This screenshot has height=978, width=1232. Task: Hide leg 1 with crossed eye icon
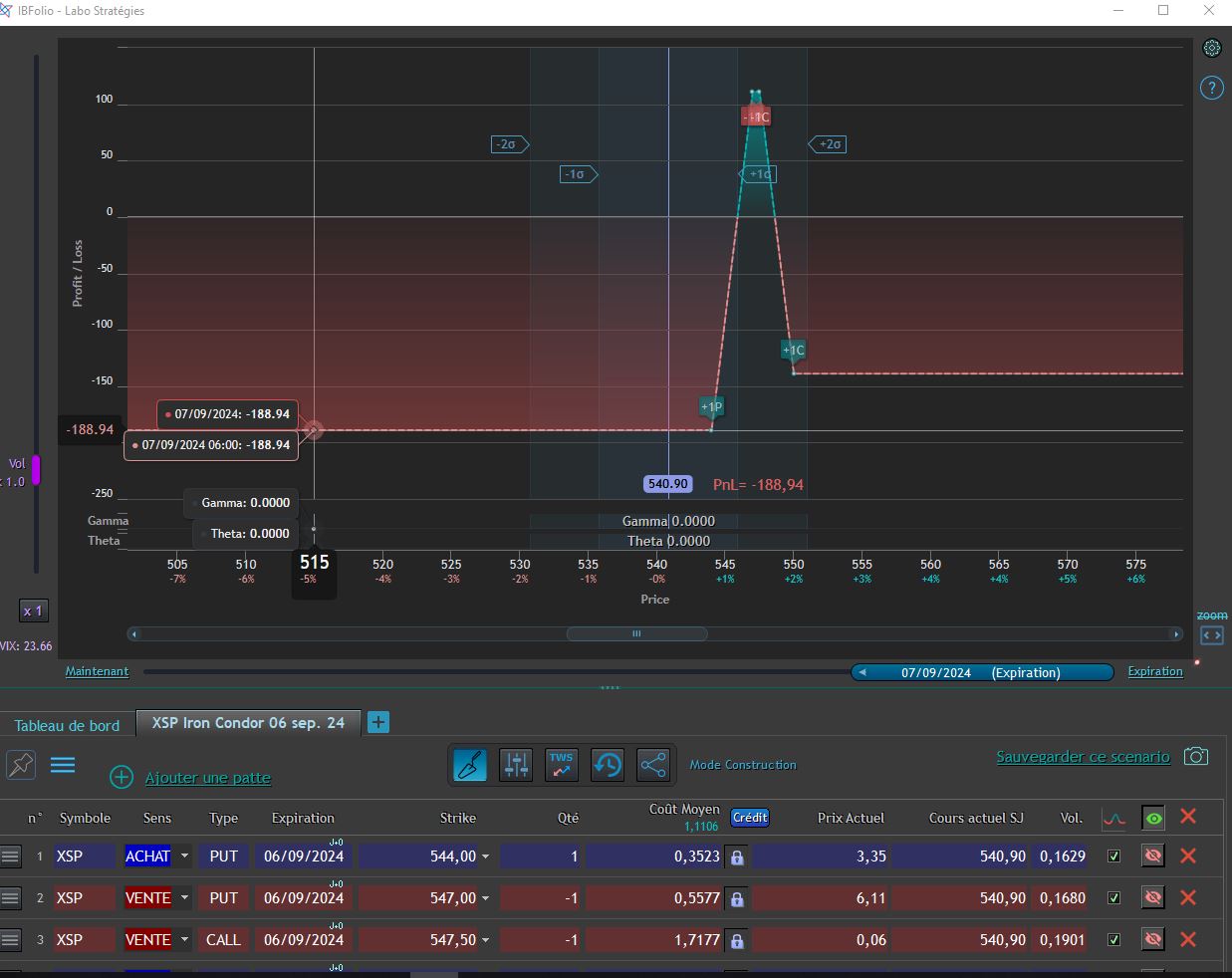(x=1153, y=856)
